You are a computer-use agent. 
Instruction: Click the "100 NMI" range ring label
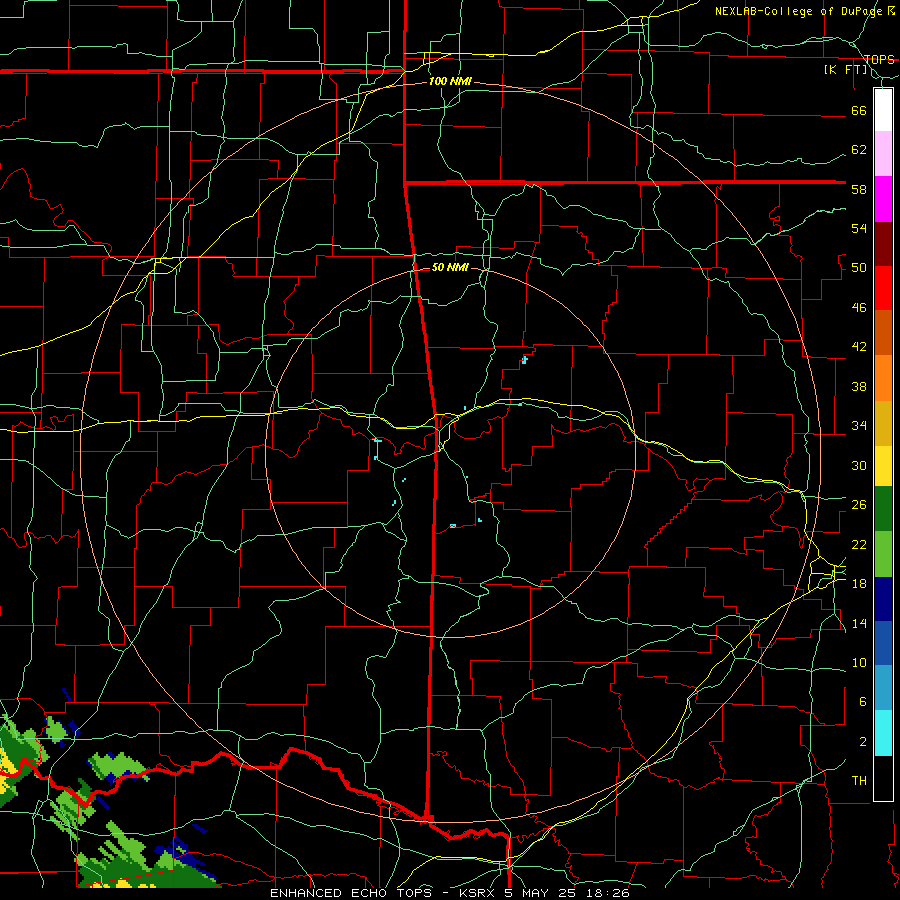(x=450, y=81)
